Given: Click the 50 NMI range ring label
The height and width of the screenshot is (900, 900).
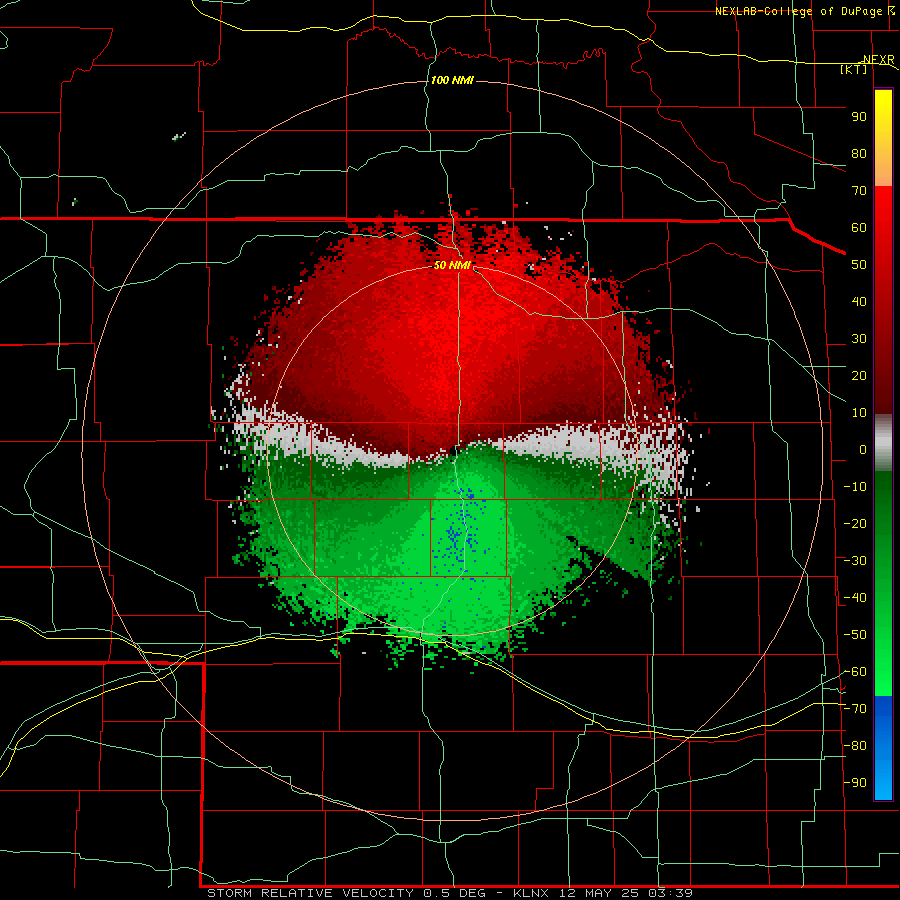Looking at the screenshot, I should (x=452, y=265).
